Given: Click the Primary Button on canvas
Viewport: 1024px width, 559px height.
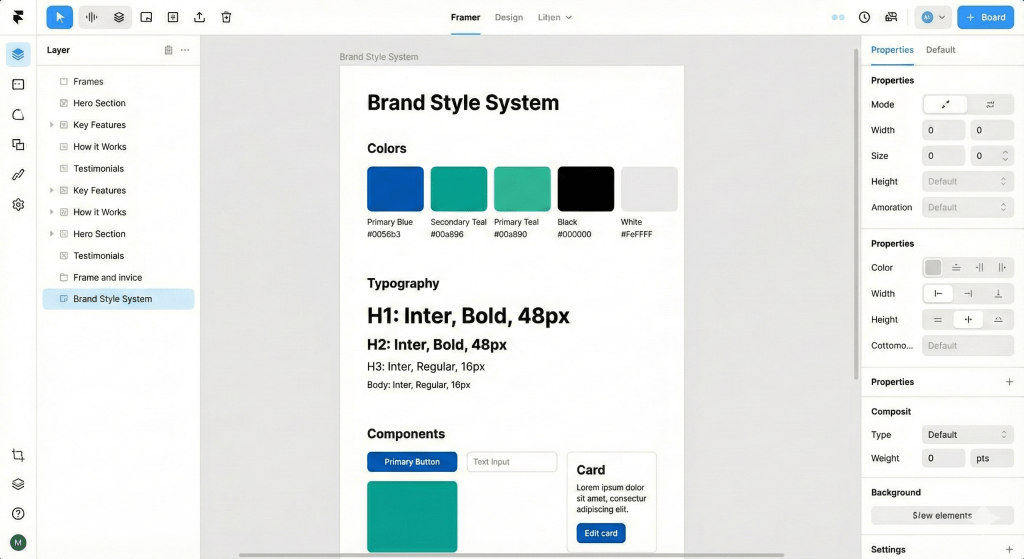Looking at the screenshot, I should pos(412,462).
